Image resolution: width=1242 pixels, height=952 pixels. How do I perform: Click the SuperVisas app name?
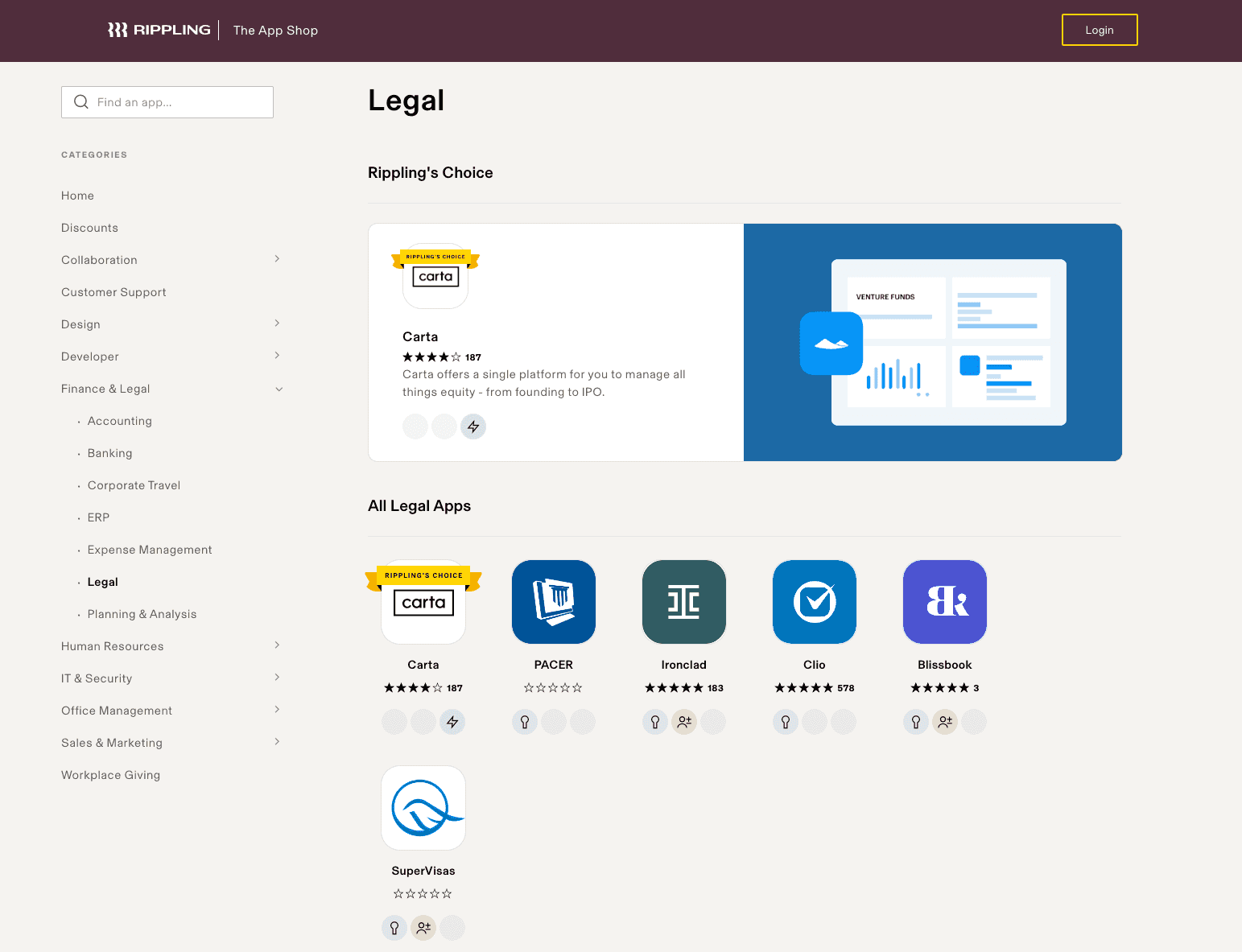(423, 871)
